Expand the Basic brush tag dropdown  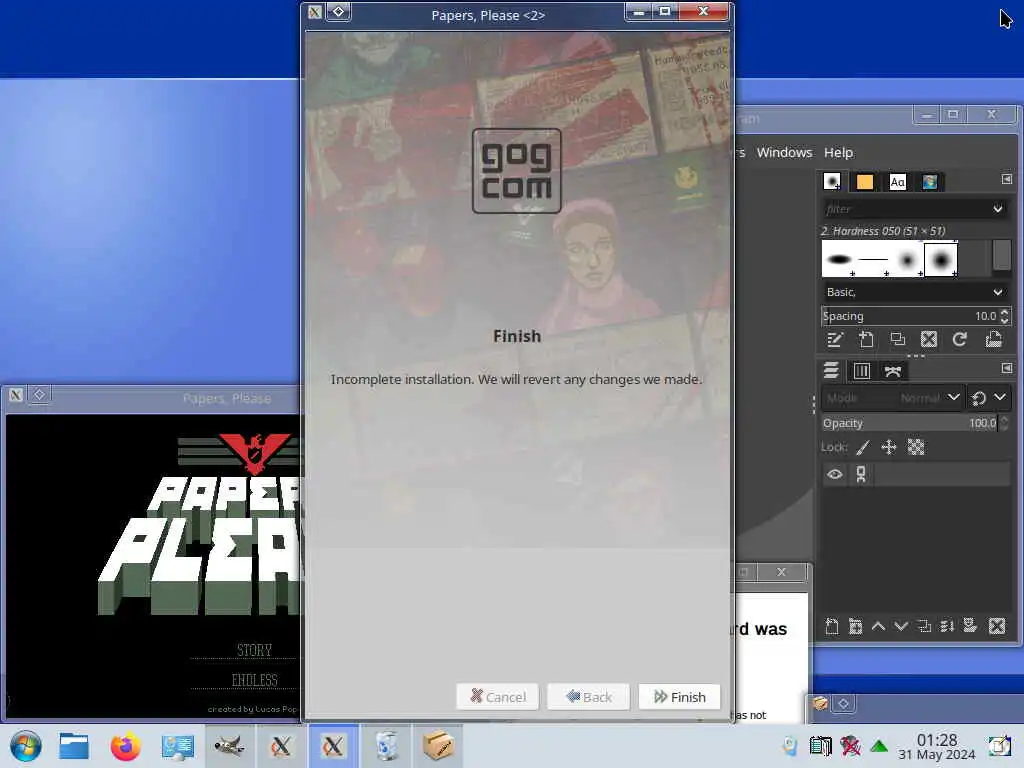tap(997, 292)
